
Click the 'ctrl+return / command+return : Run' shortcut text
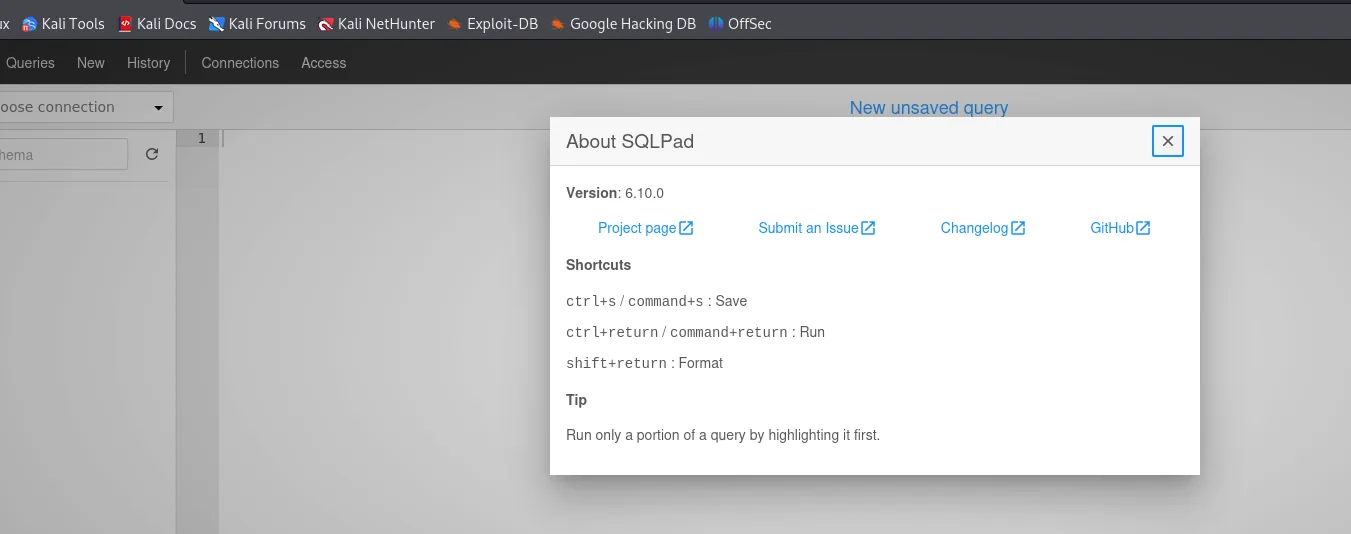(696, 332)
